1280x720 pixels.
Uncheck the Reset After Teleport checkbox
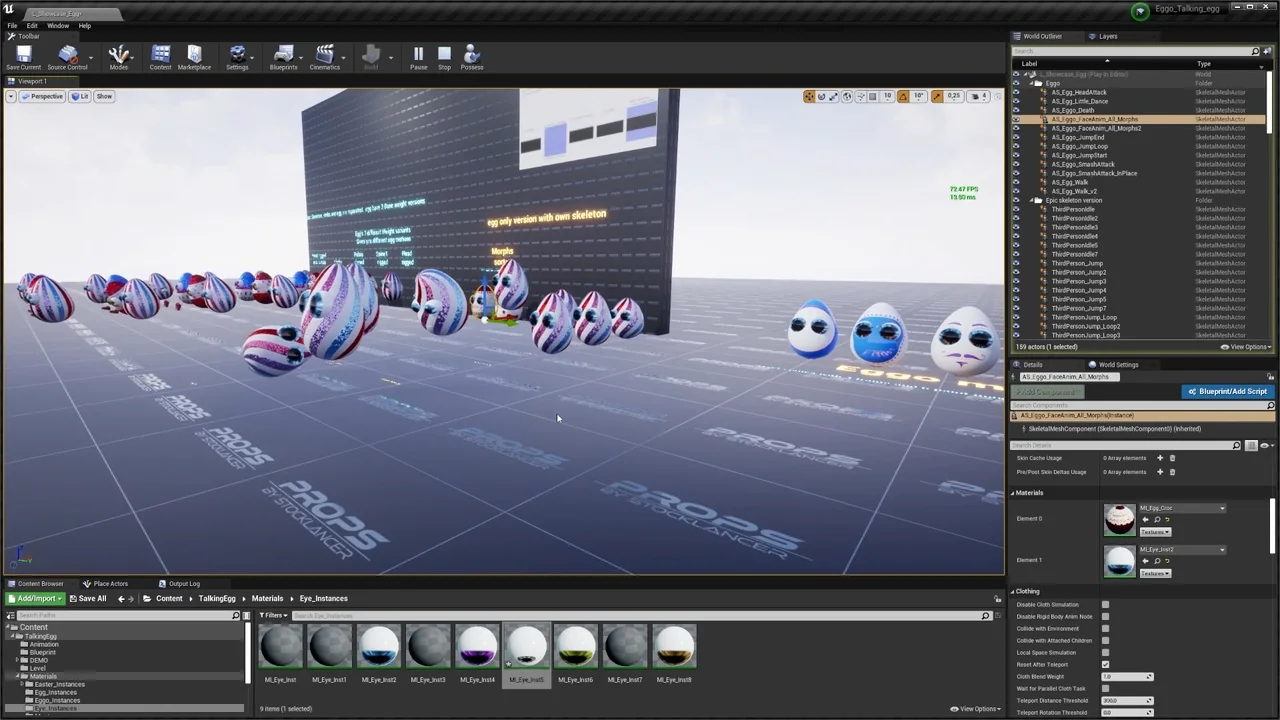click(1105, 665)
